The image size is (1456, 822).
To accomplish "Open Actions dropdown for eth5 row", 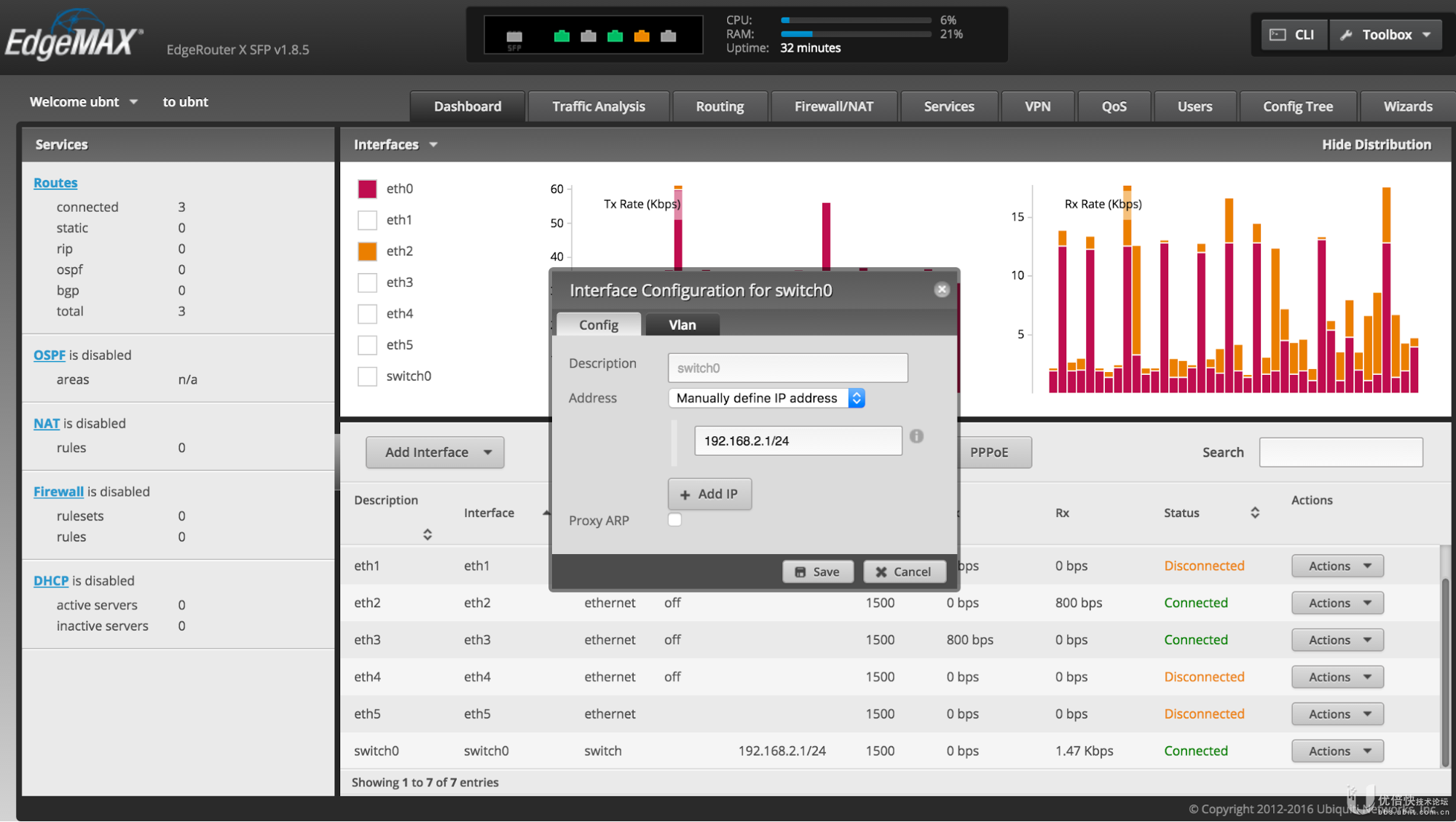I will click(x=1337, y=714).
